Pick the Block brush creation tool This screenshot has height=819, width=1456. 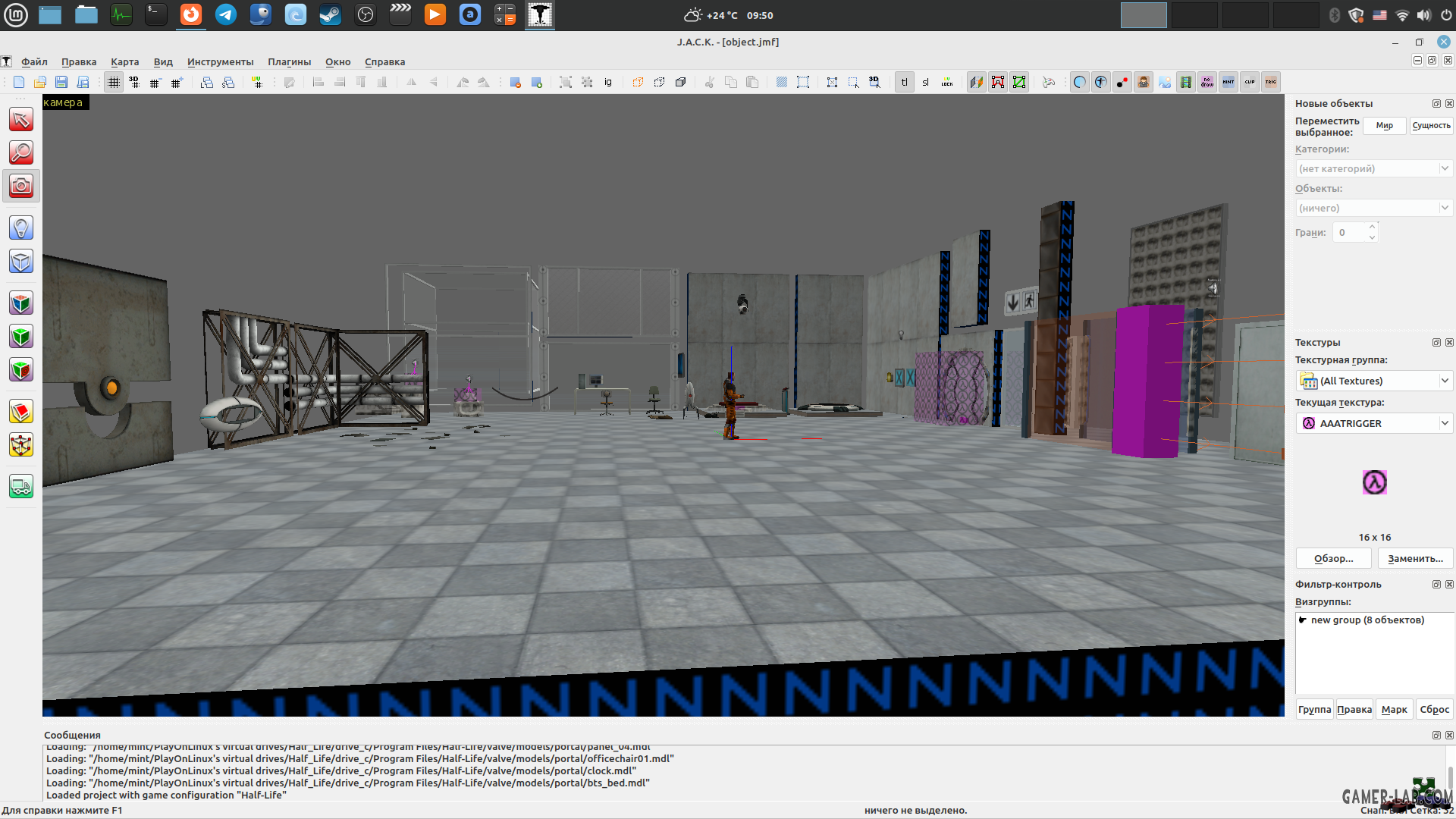pyautogui.click(x=21, y=261)
